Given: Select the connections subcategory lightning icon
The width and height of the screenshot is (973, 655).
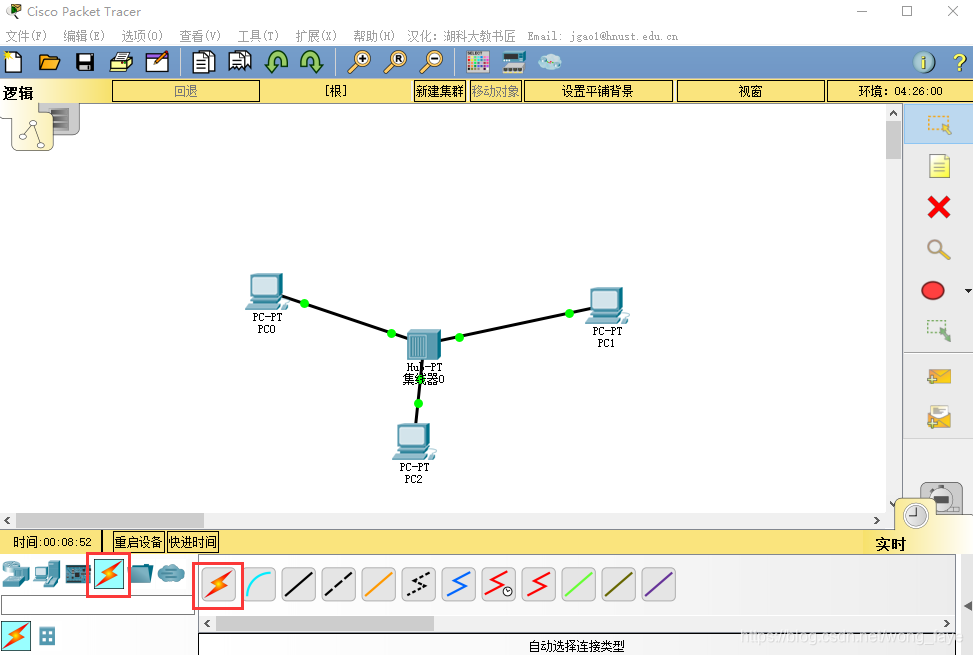Looking at the screenshot, I should click(16, 636).
